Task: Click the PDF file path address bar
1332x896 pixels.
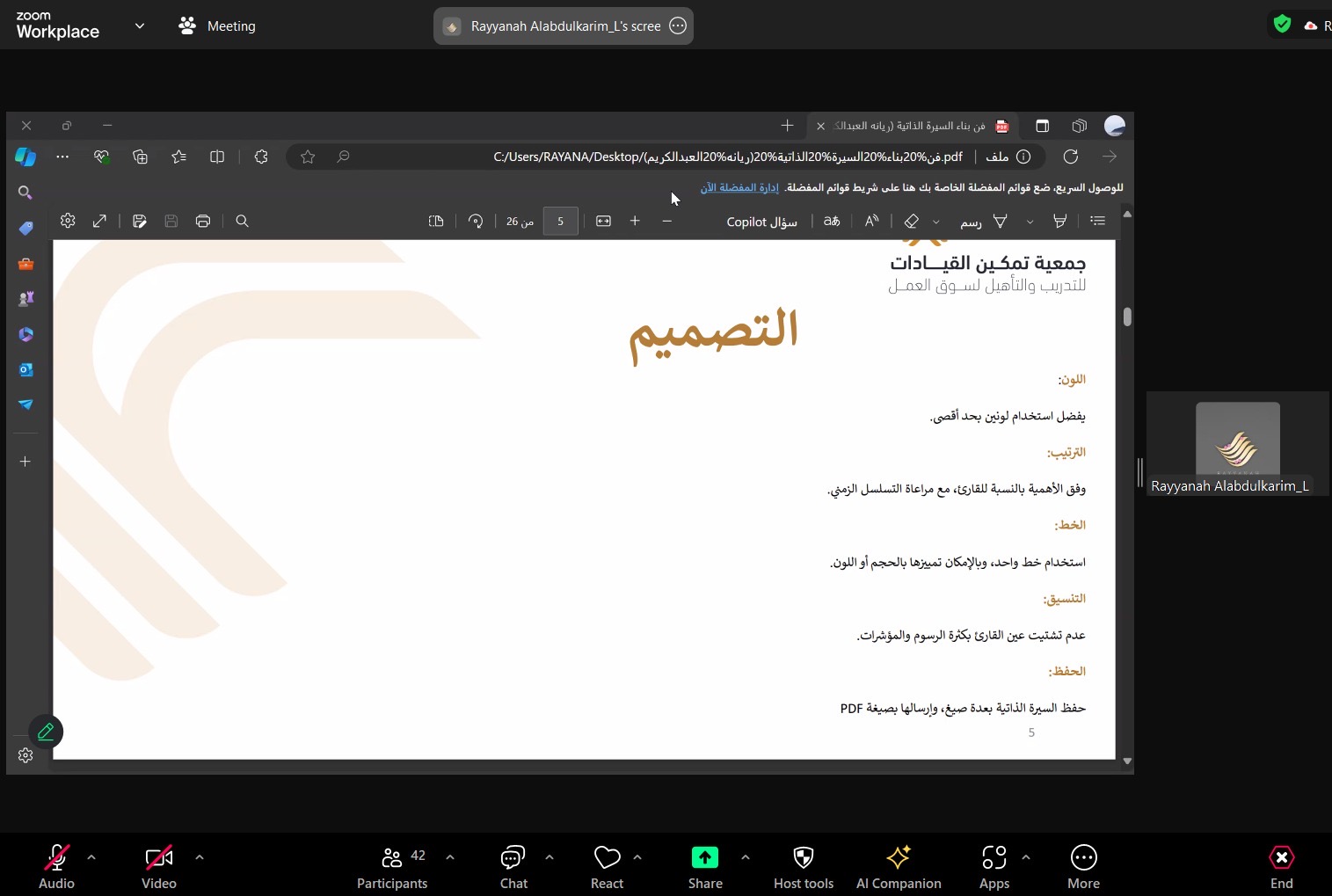Action: [x=728, y=157]
